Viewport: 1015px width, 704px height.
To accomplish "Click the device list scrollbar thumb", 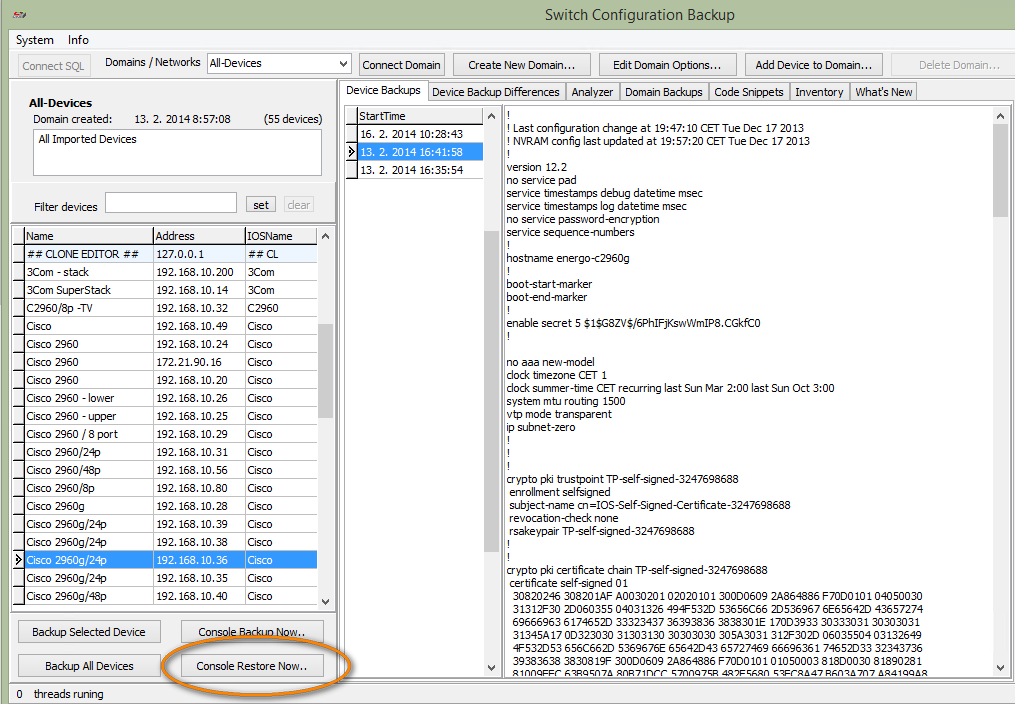I will (x=326, y=370).
